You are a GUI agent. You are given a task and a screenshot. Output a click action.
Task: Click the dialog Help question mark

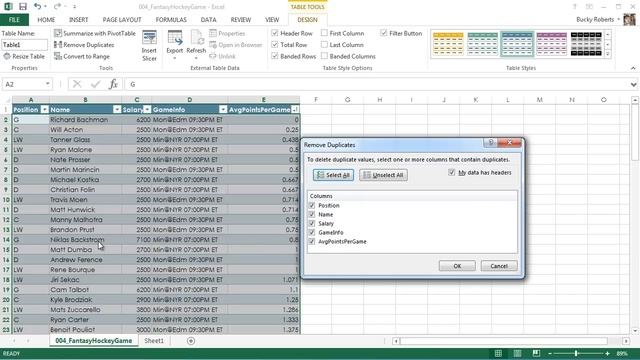[491, 142]
